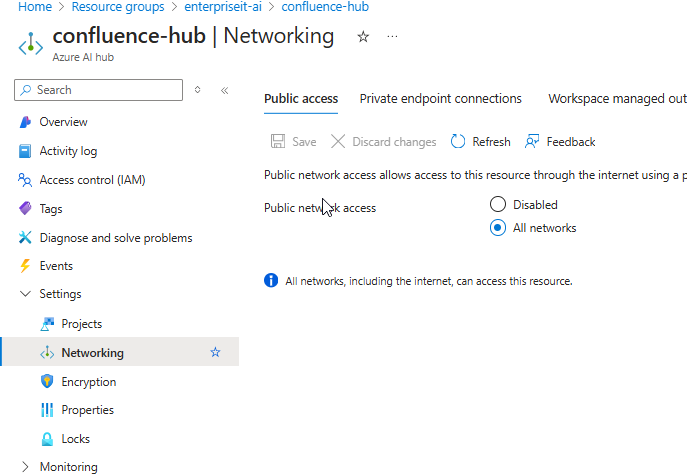This screenshot has height=476, width=687.
Task: Open Access control (IAM) menu item
Action: (92, 180)
